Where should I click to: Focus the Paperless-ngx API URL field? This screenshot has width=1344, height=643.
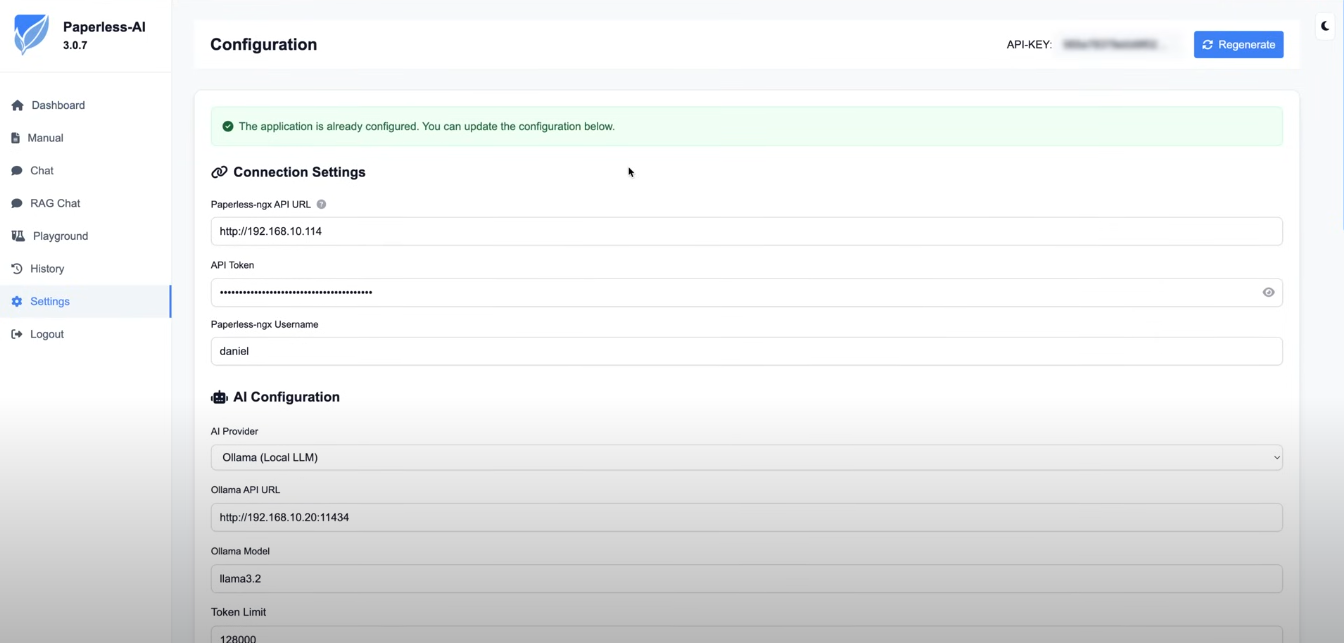746,231
